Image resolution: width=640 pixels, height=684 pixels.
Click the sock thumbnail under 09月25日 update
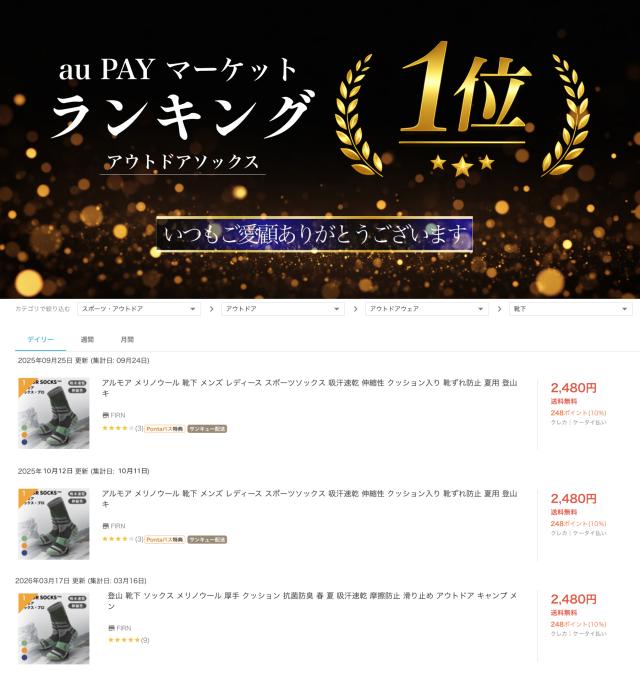coord(54,413)
